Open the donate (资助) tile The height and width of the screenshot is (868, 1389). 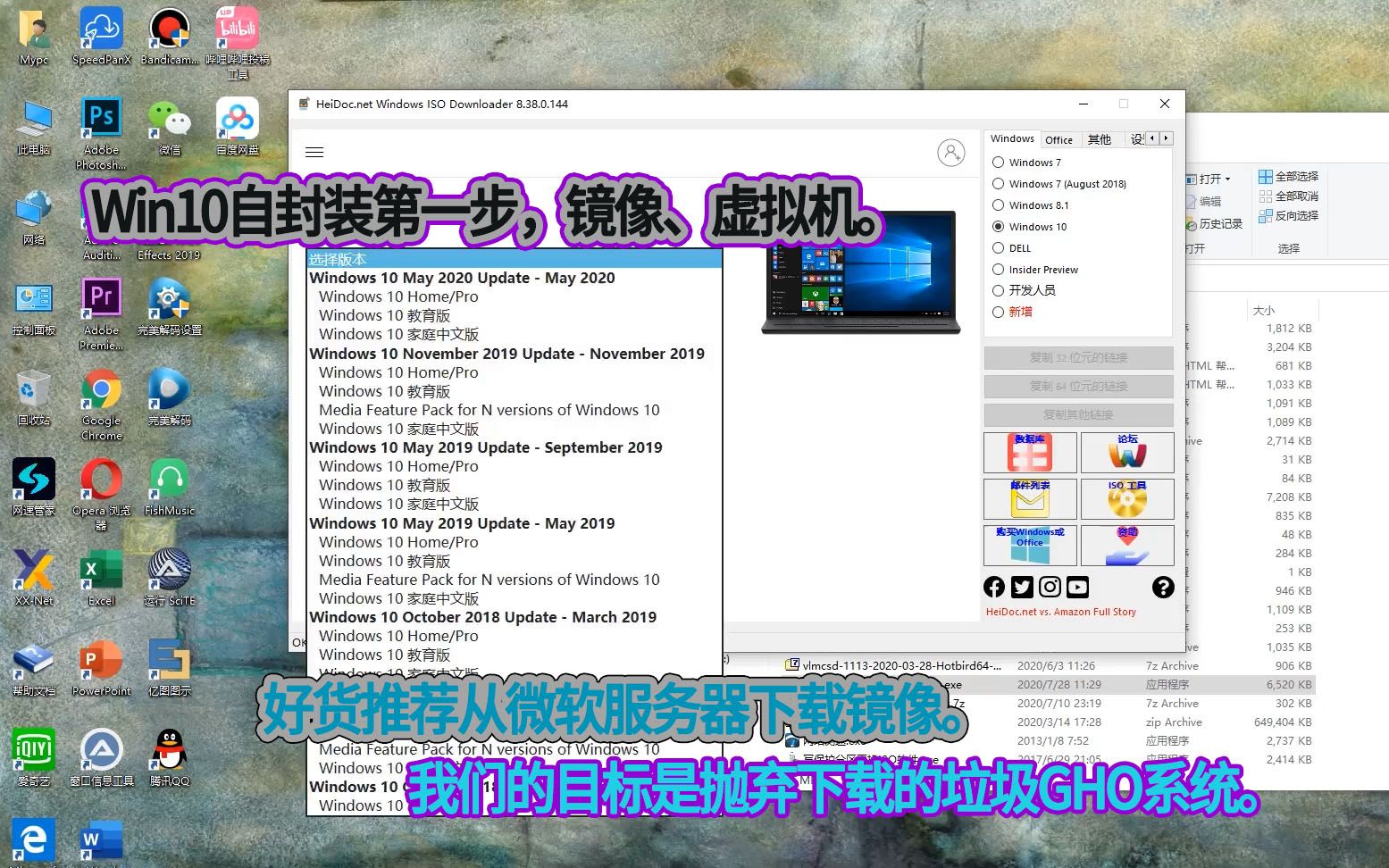coord(1127,546)
